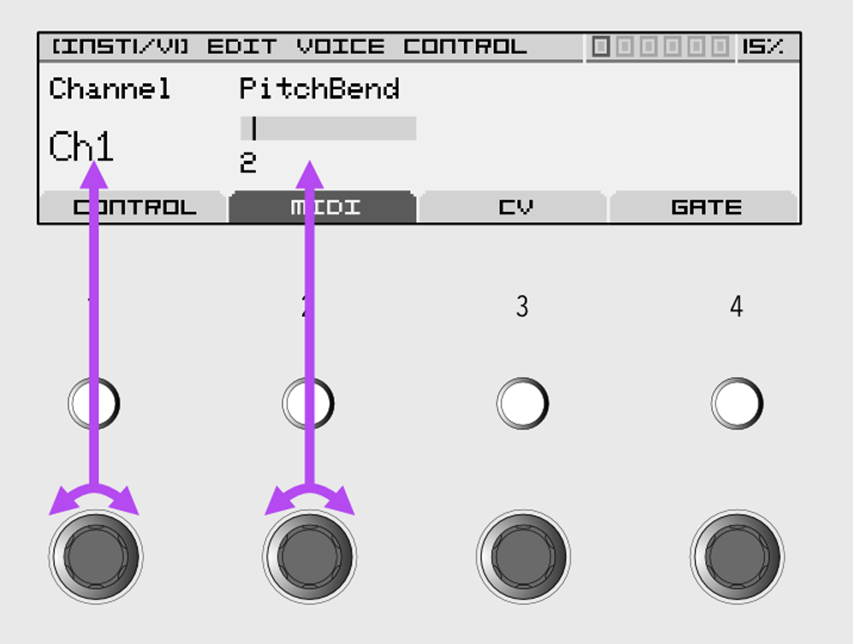Click the second rotary encoder knob
Screen dimensions: 853x644
[x=310, y=556]
